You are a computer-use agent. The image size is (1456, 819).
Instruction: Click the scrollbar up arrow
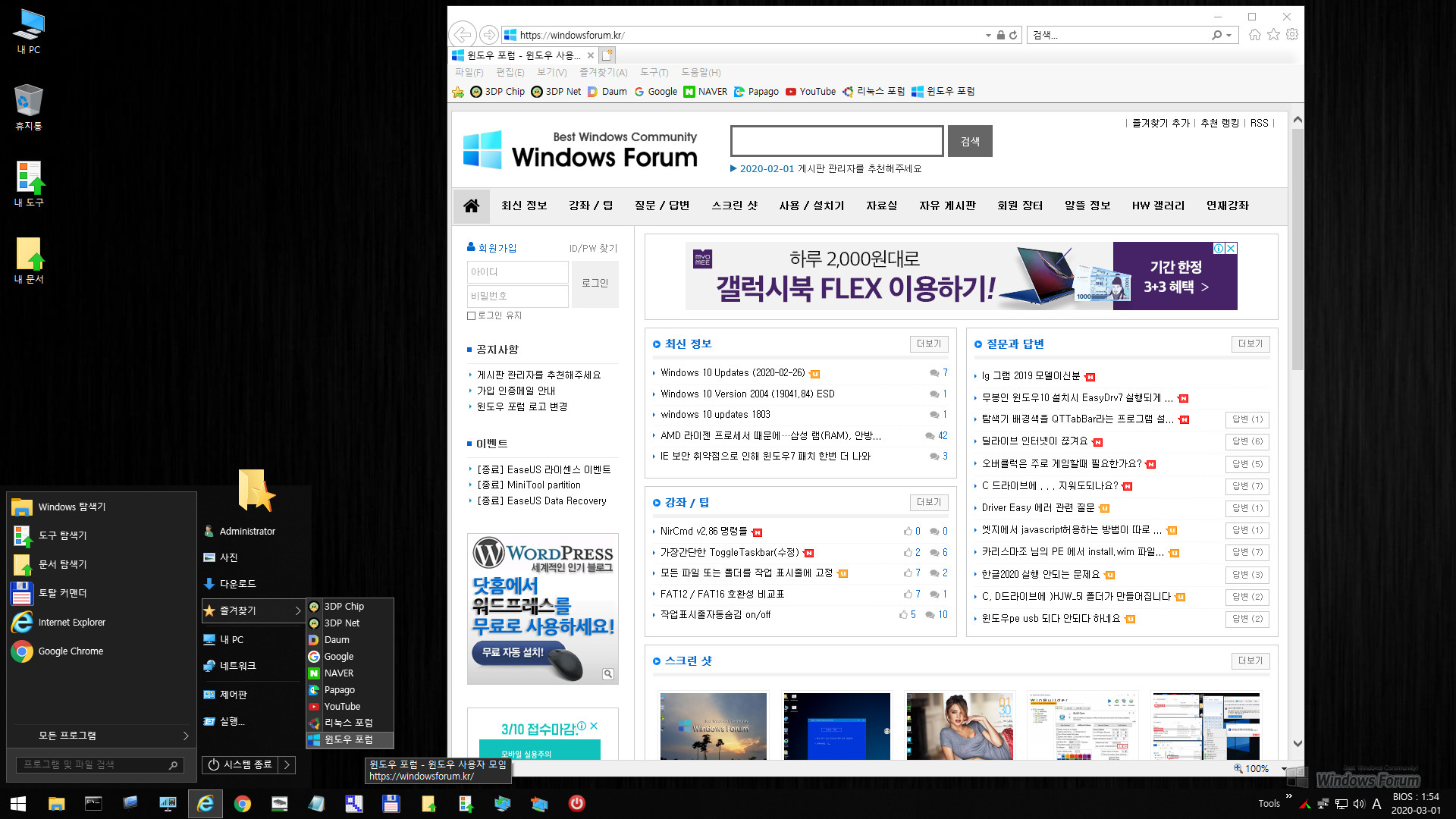[1298, 120]
